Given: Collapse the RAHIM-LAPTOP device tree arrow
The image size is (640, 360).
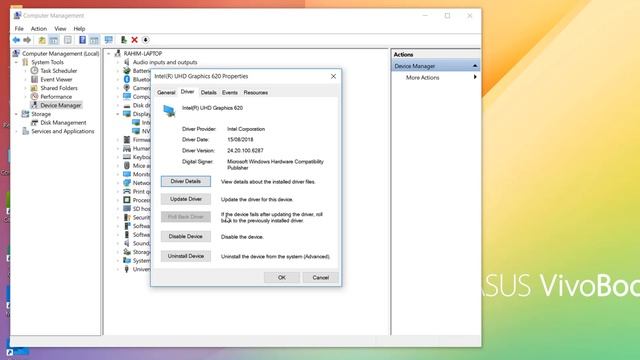Looking at the screenshot, I should point(109,53).
